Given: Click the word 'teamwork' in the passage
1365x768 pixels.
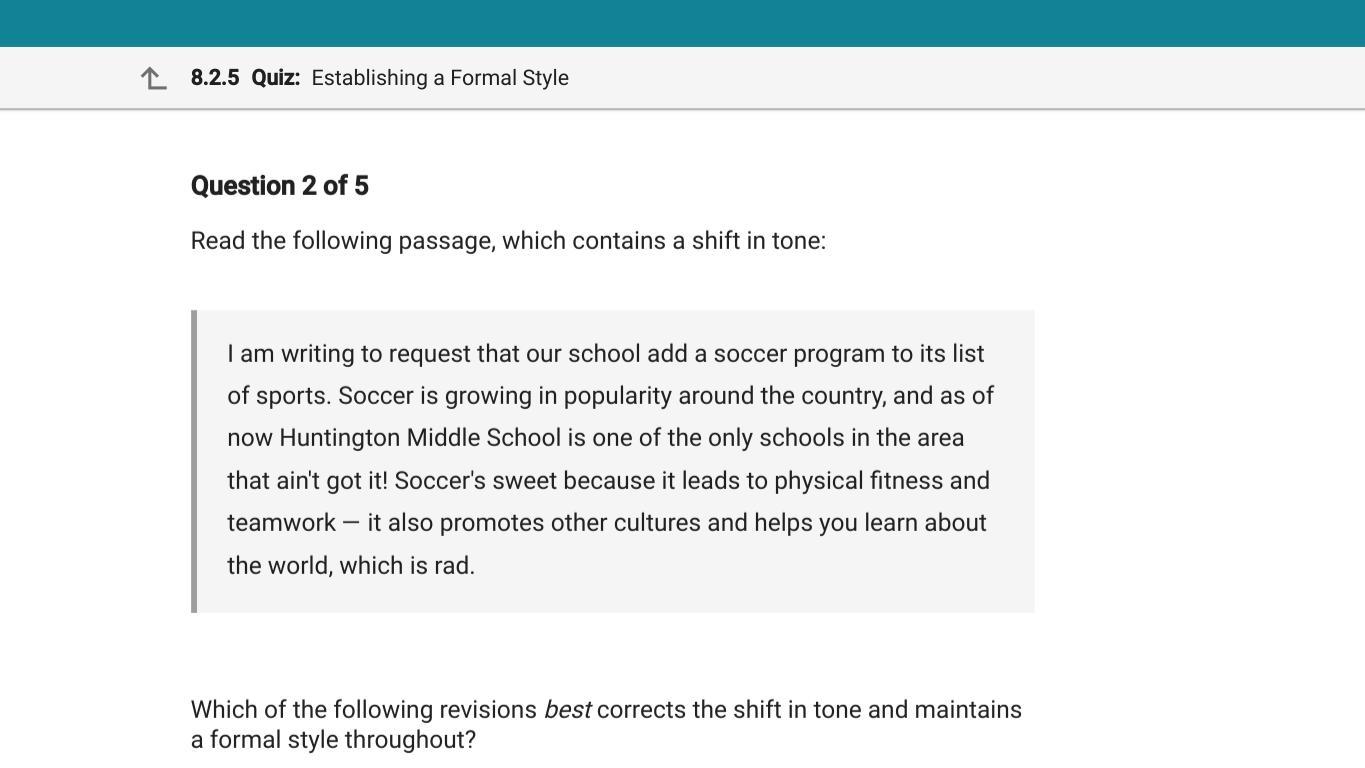Looking at the screenshot, I should 281,523.
